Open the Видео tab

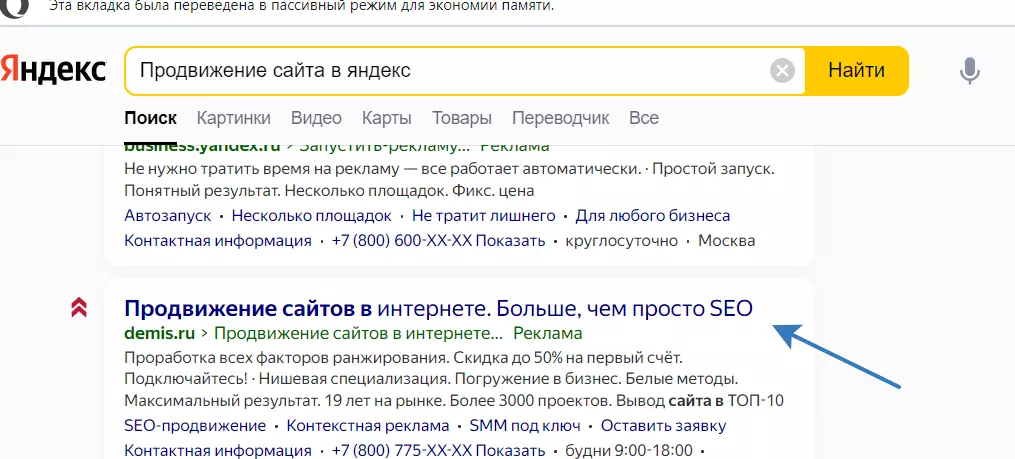316,118
